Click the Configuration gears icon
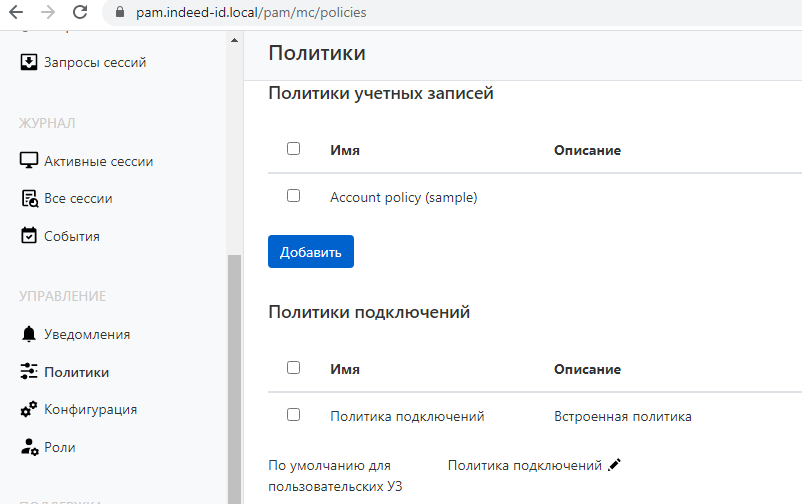Screen dimensions: 802x504 pos(29,409)
